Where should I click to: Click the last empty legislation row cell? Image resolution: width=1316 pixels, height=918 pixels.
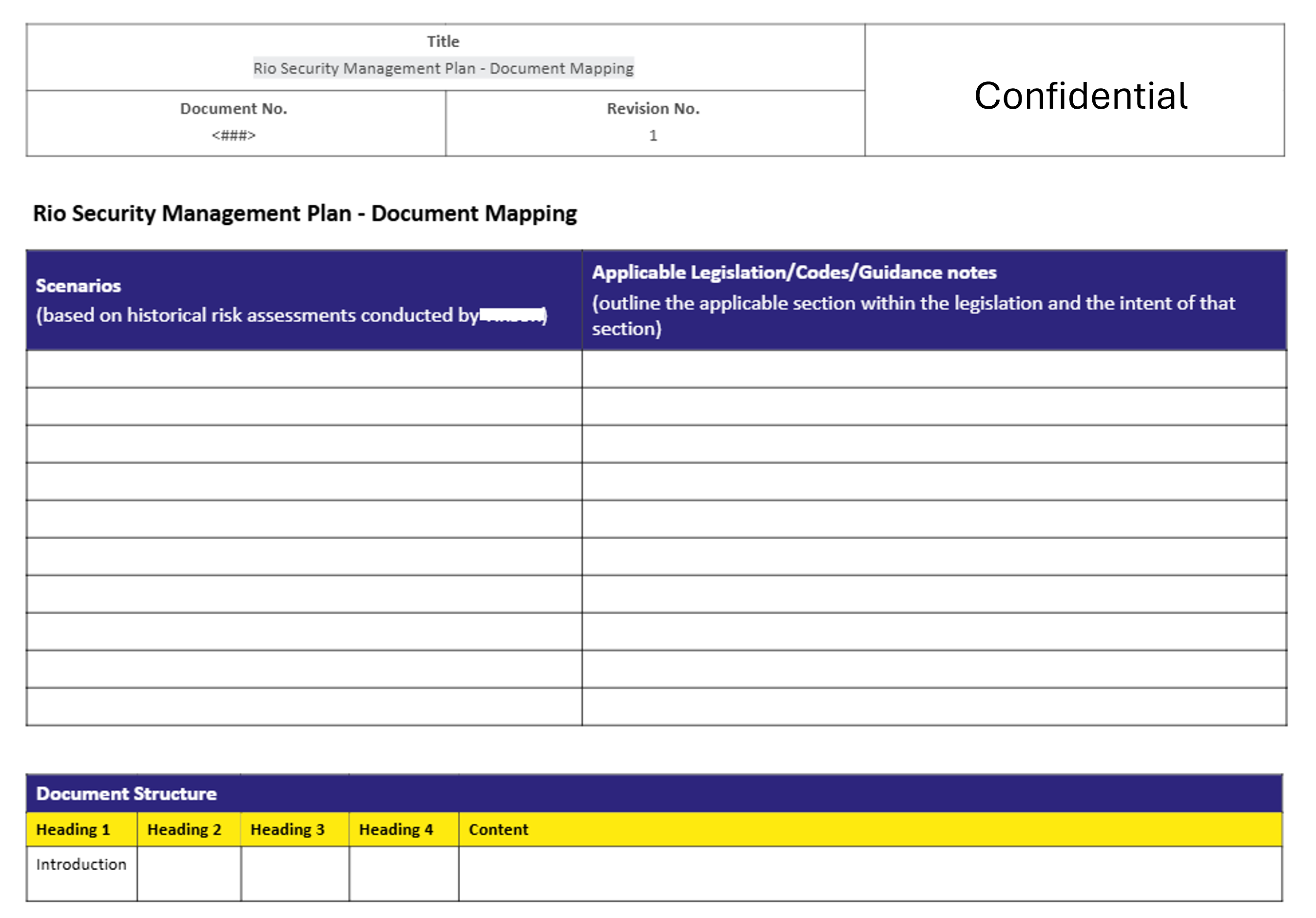[x=934, y=706]
